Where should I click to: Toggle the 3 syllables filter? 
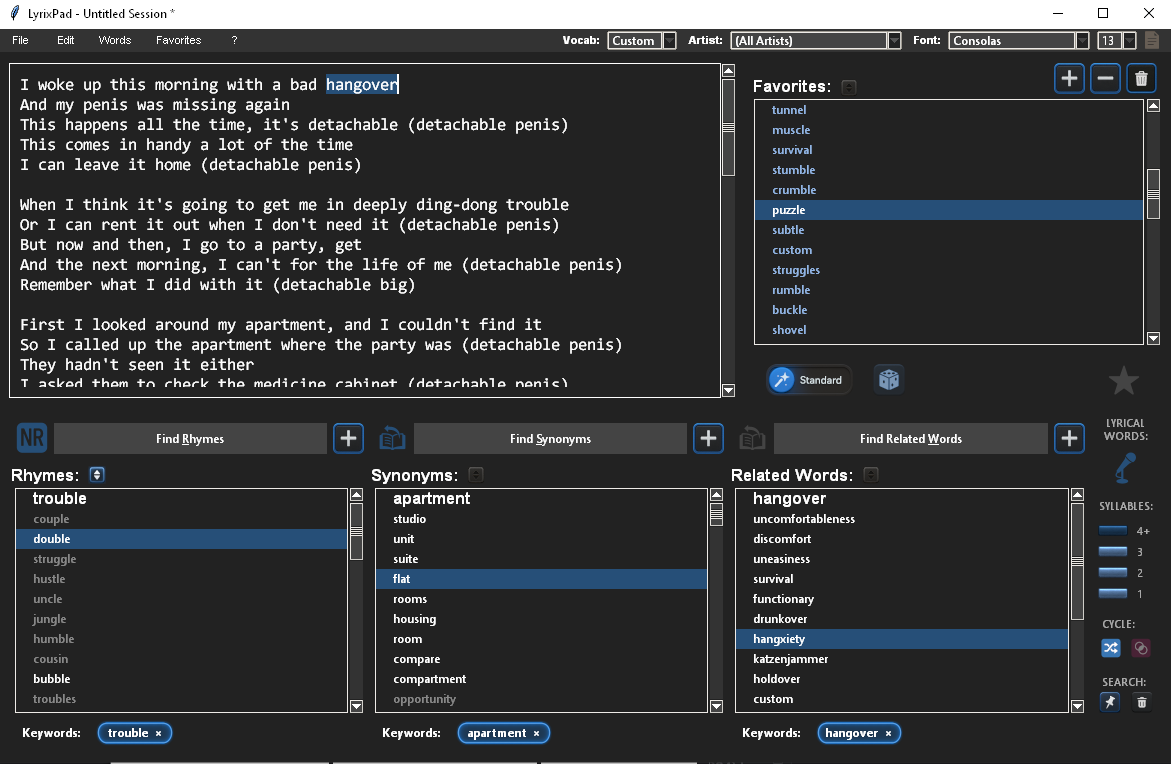[1113, 552]
